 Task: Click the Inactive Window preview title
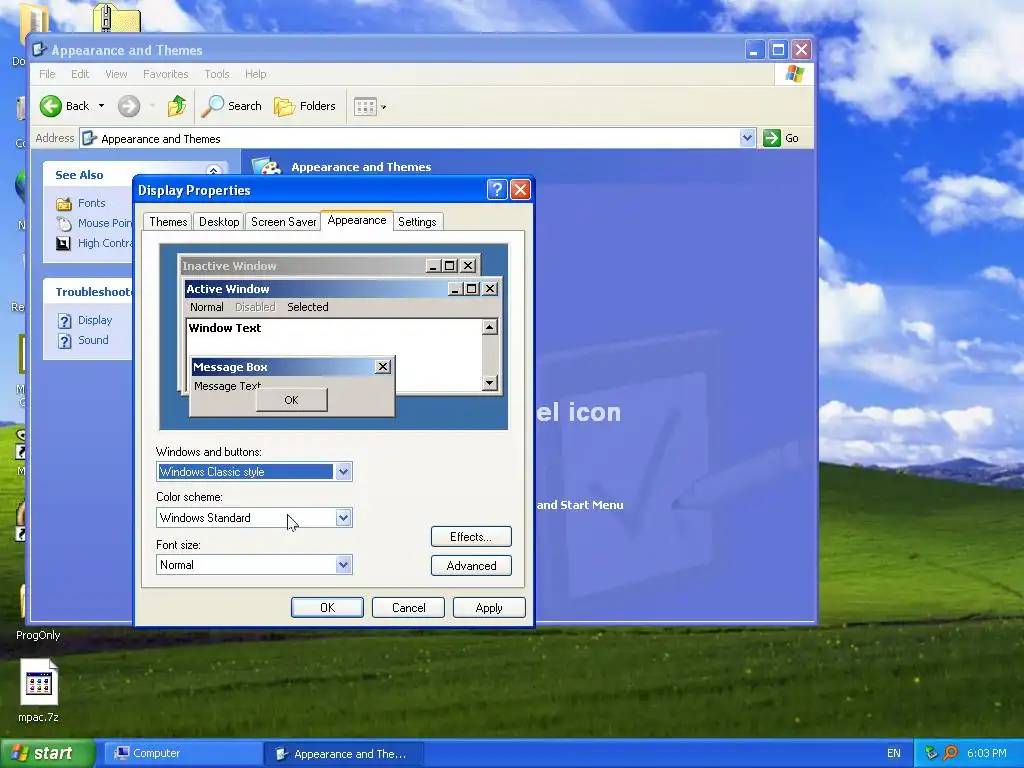(229, 266)
